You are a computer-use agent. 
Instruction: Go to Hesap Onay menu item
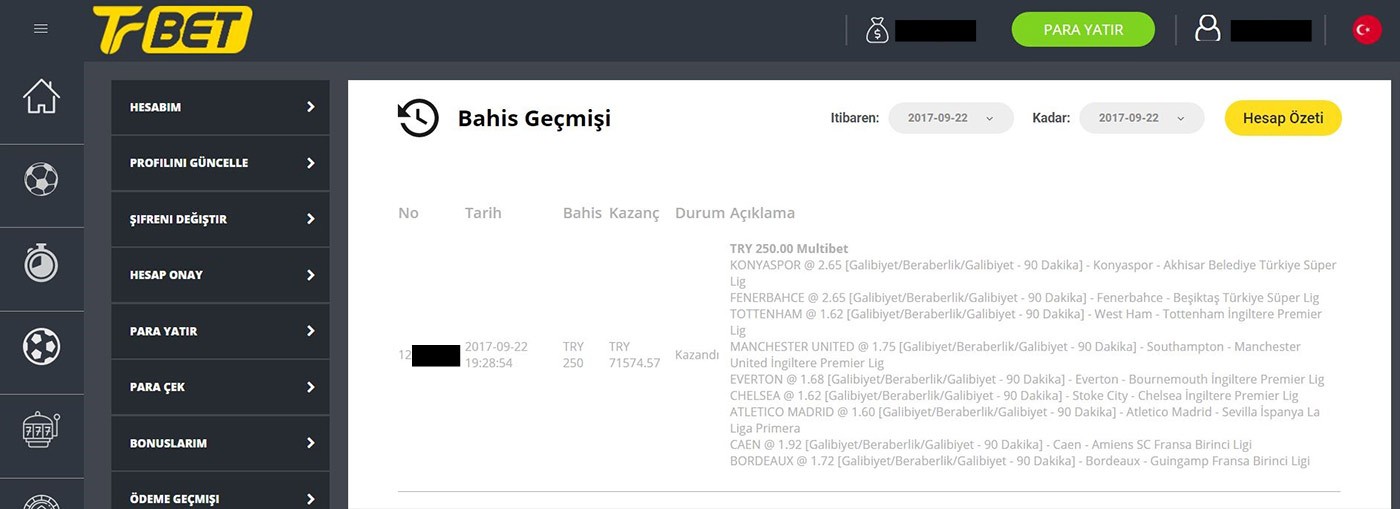coord(220,275)
